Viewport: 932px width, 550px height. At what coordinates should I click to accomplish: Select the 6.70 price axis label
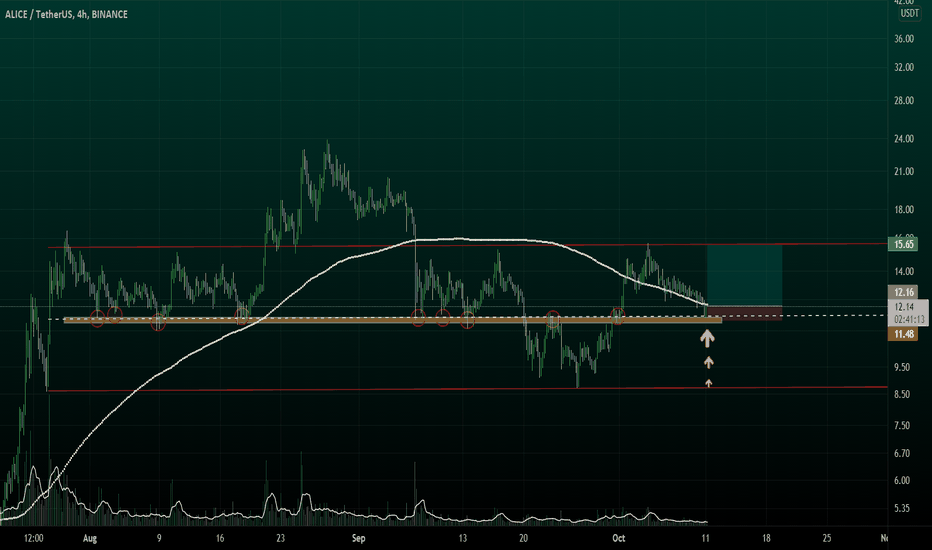(x=902, y=453)
